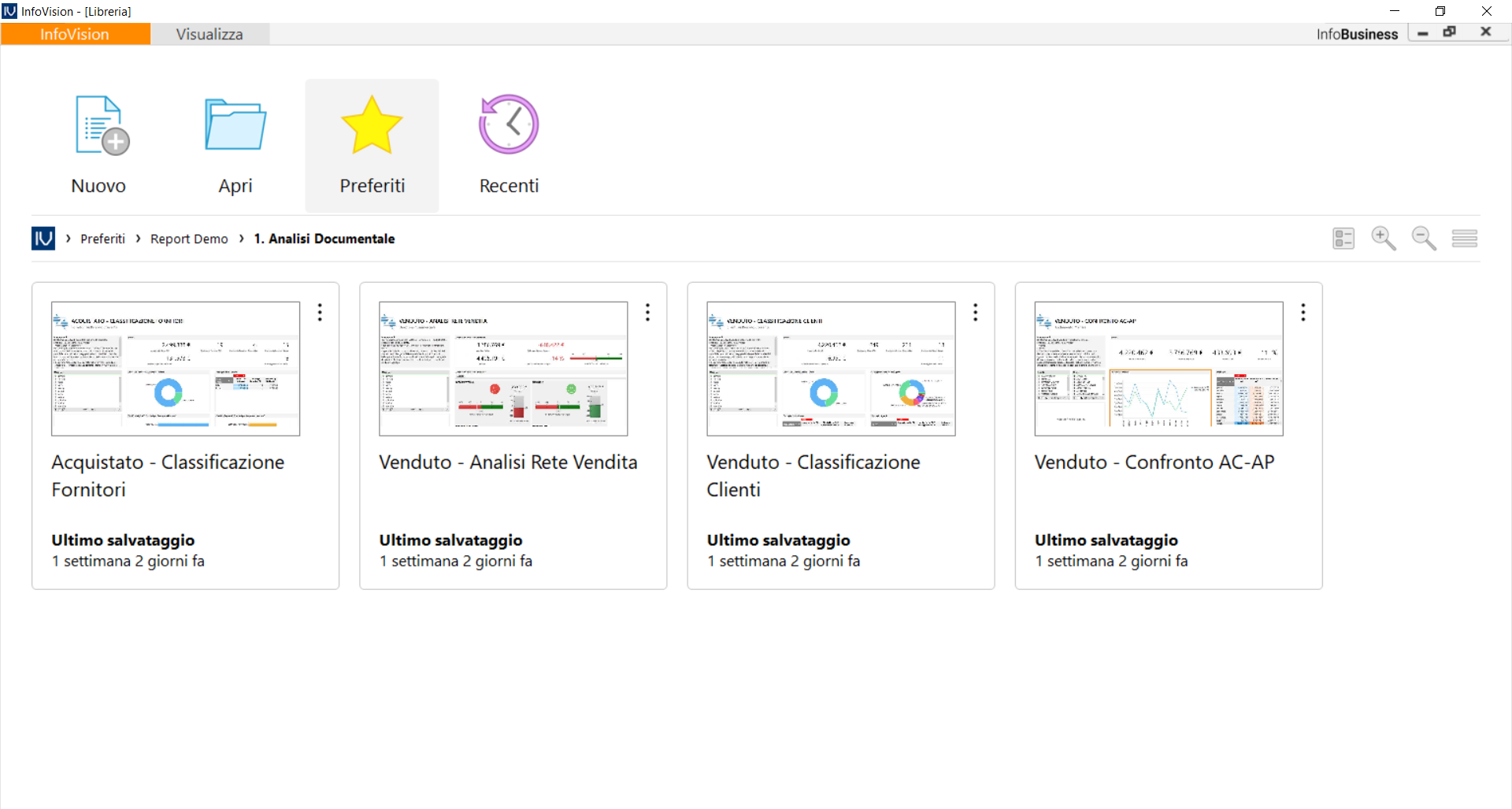The height and width of the screenshot is (809, 1512).
Task: Toggle the detail card view icon
Action: pos(1343,238)
